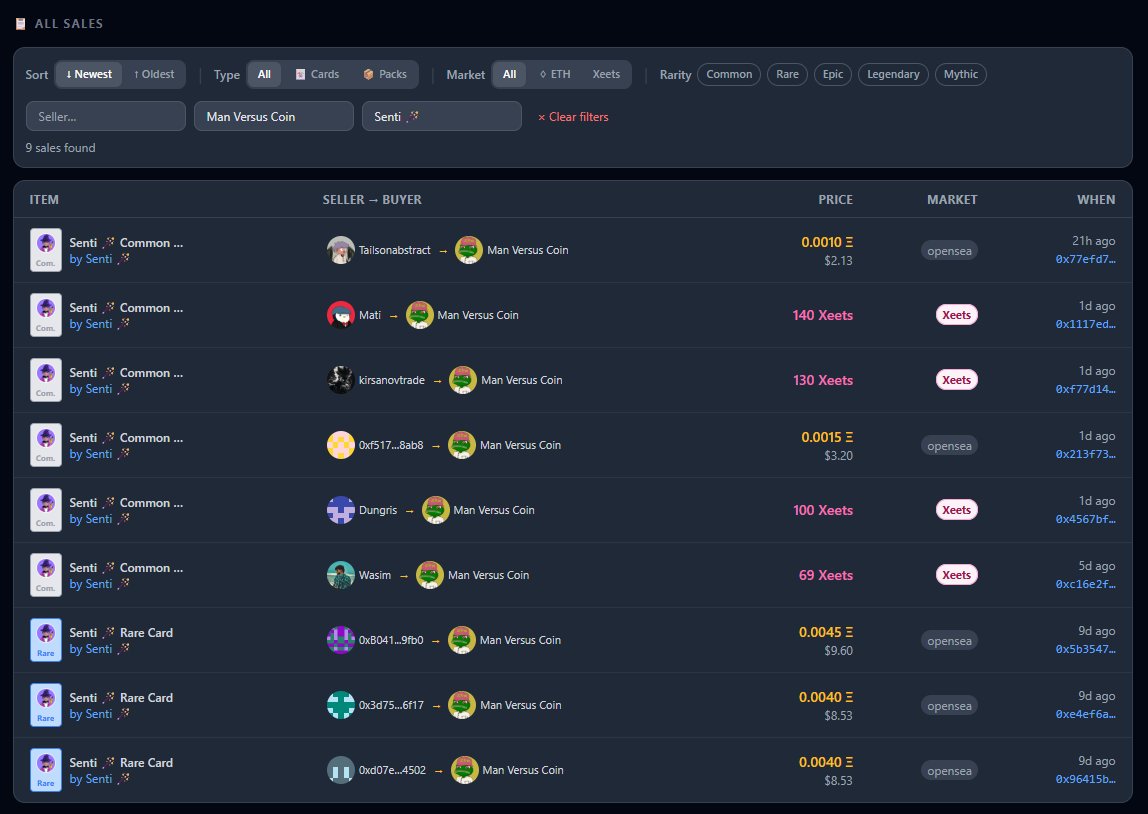Screen dimensions: 1148x814
Task: Open card thumbnail in 0xf517...8ab8 row
Action: tap(45, 445)
